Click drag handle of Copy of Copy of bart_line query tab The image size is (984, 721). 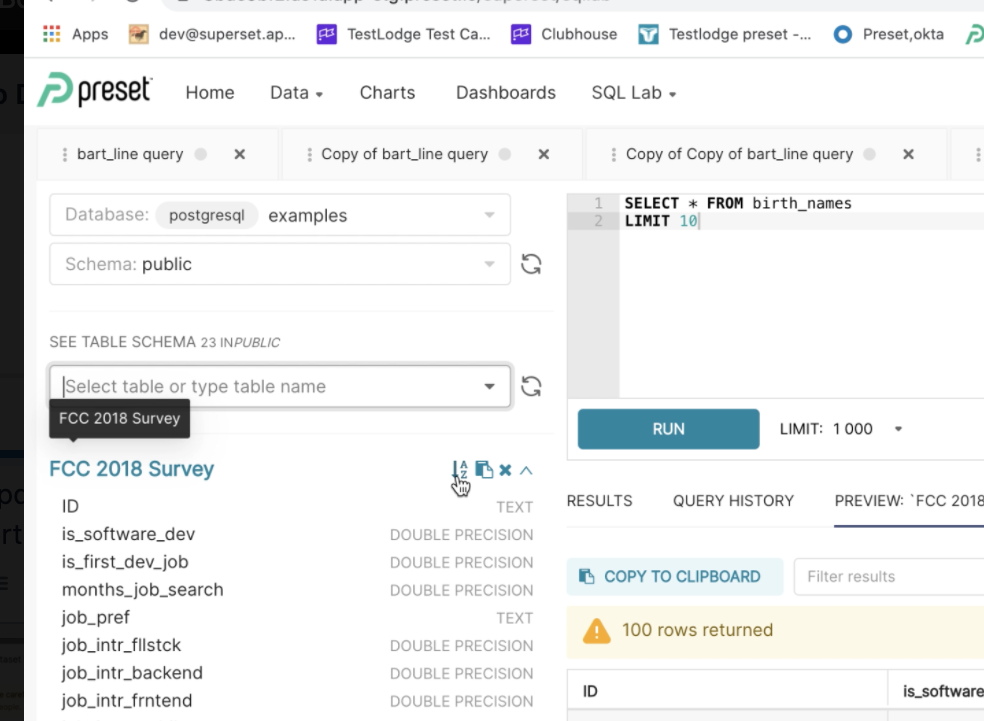pyautogui.click(x=614, y=155)
